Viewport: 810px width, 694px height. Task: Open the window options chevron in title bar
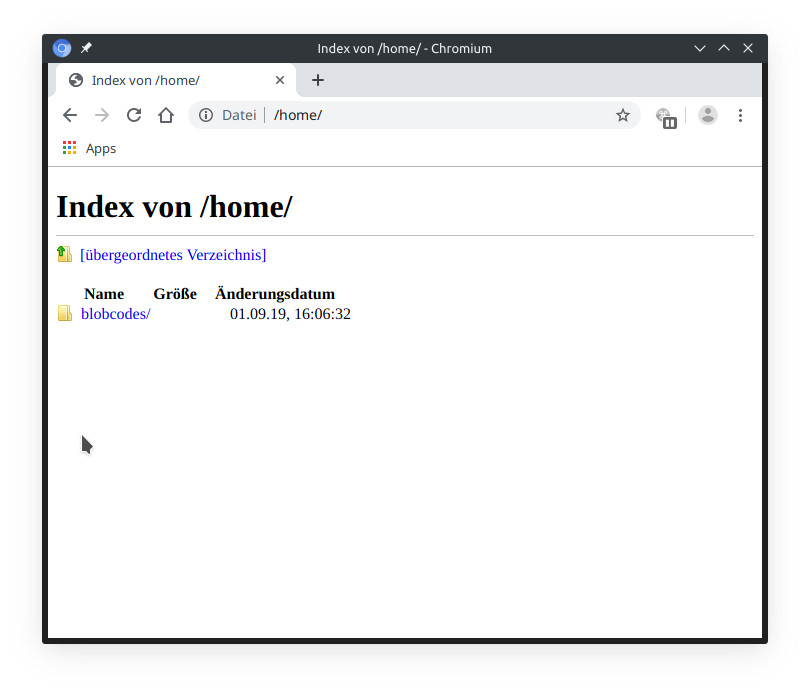click(x=699, y=47)
